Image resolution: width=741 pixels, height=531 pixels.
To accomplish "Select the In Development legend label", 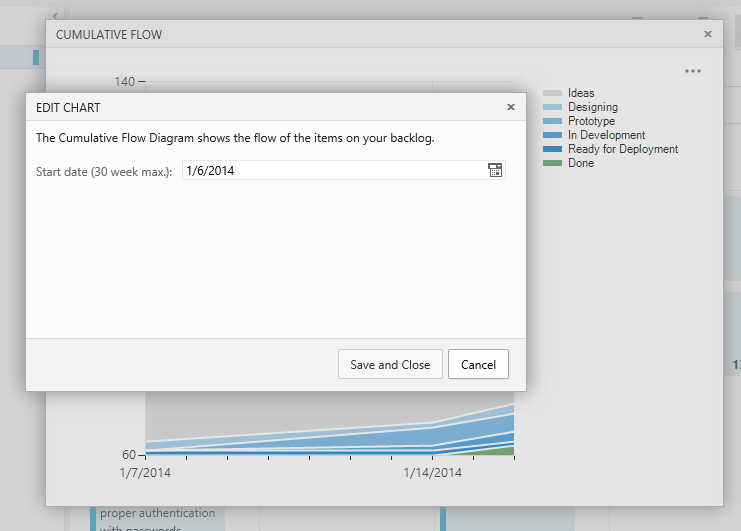I will [x=606, y=135].
